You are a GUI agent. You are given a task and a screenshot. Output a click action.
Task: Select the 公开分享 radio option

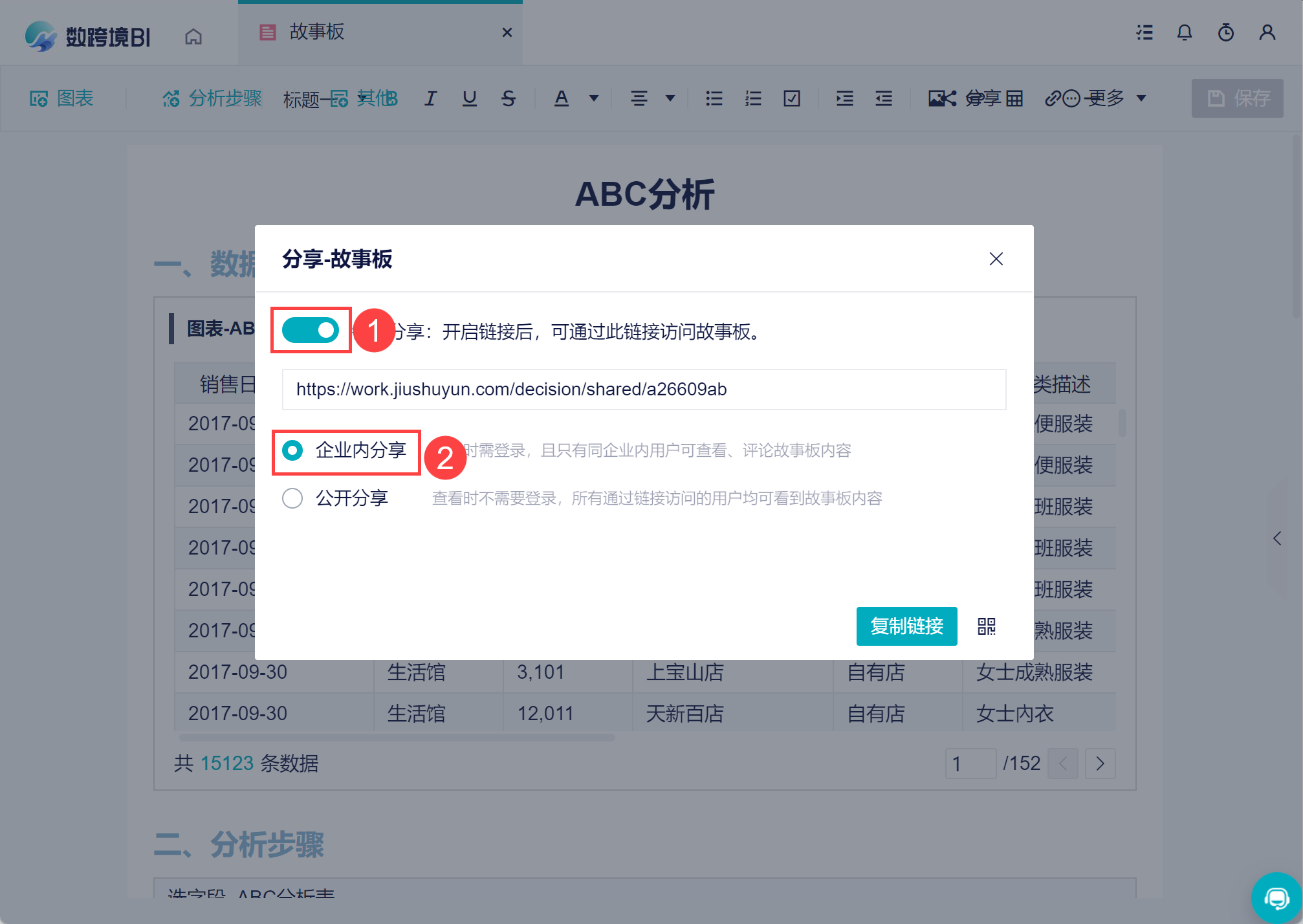tap(292, 498)
